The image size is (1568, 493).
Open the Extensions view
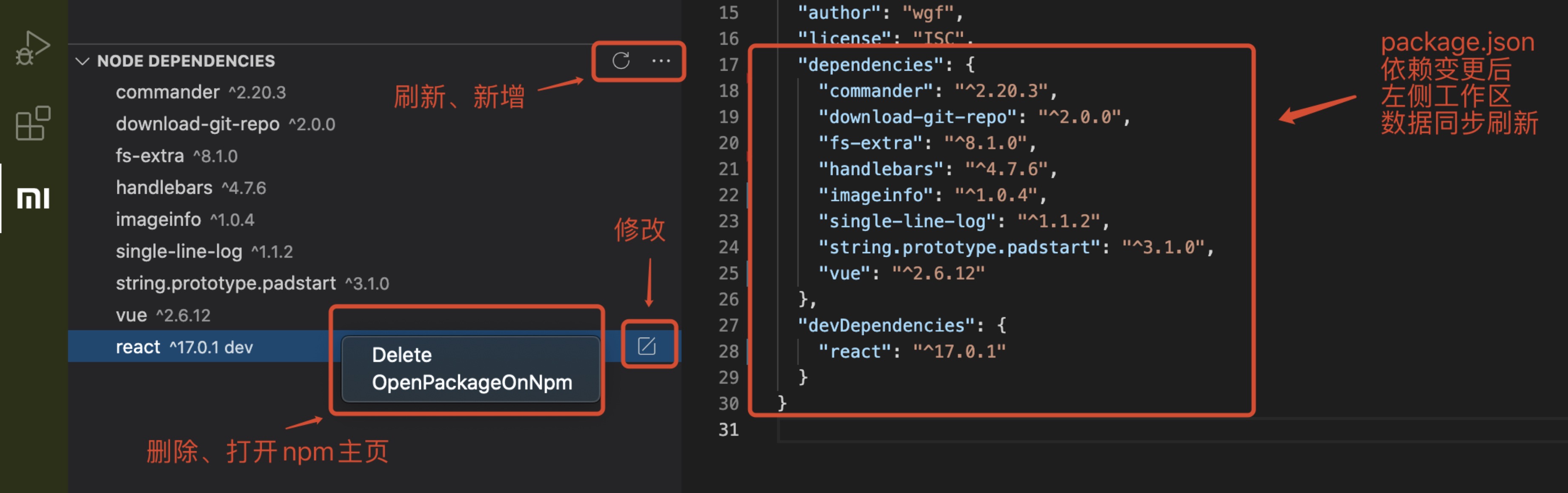(33, 123)
